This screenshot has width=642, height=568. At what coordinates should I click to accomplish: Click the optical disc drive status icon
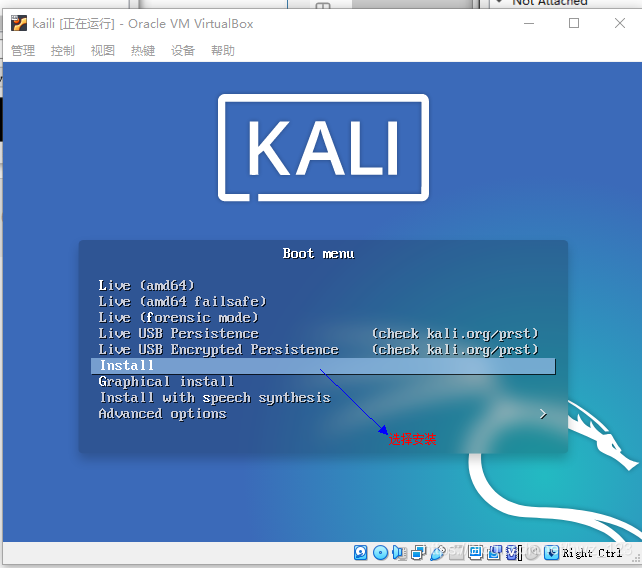pos(380,553)
